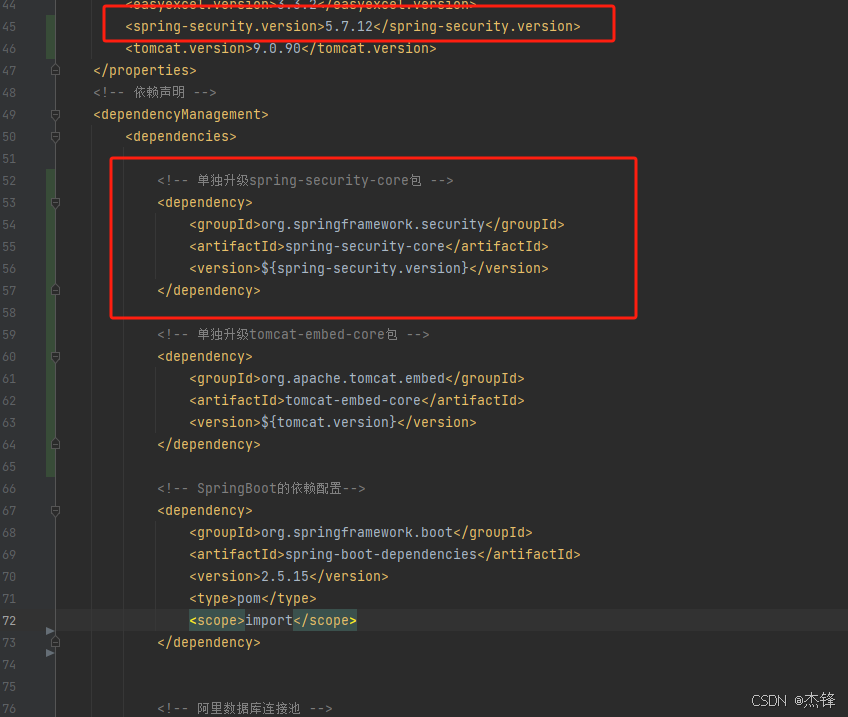848x717 pixels.
Task: Click artifactId spring-security-core
Action: 369,247
